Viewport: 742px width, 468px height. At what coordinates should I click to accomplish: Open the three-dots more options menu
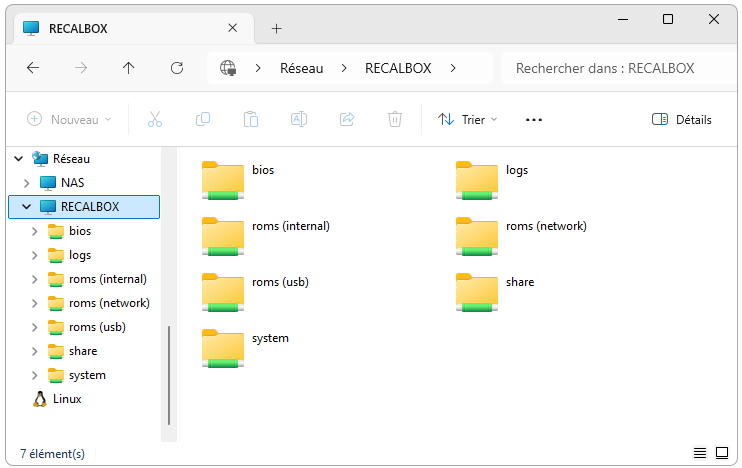coord(534,120)
